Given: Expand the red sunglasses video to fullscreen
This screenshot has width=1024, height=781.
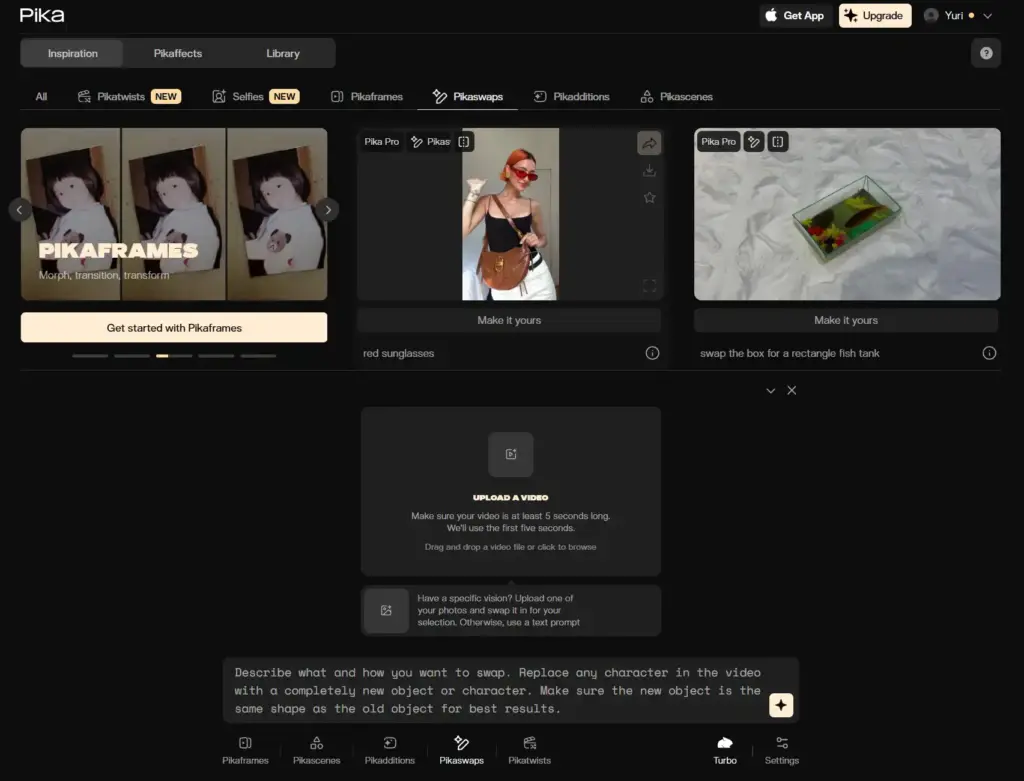Looking at the screenshot, I should point(649,285).
